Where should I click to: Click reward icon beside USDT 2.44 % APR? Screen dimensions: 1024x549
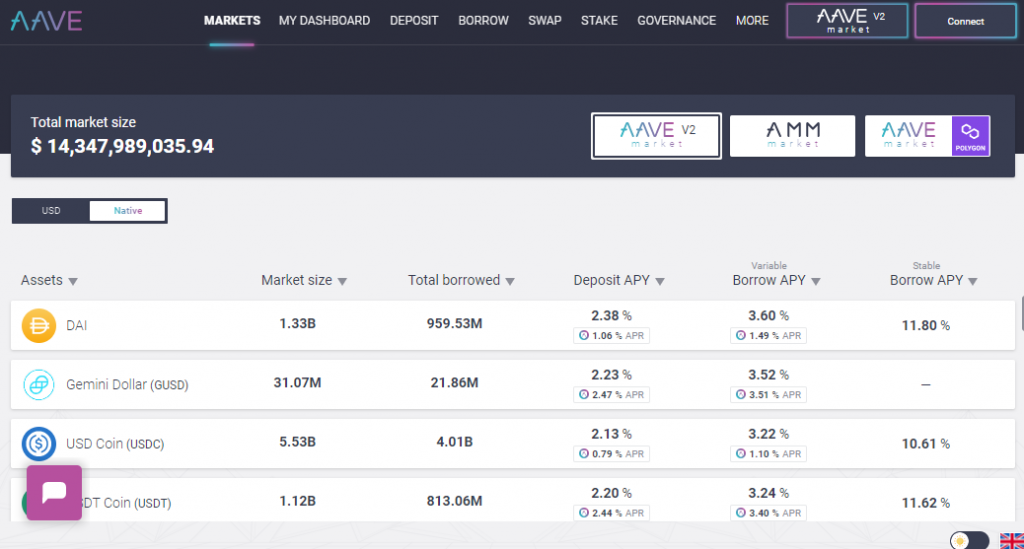[584, 513]
